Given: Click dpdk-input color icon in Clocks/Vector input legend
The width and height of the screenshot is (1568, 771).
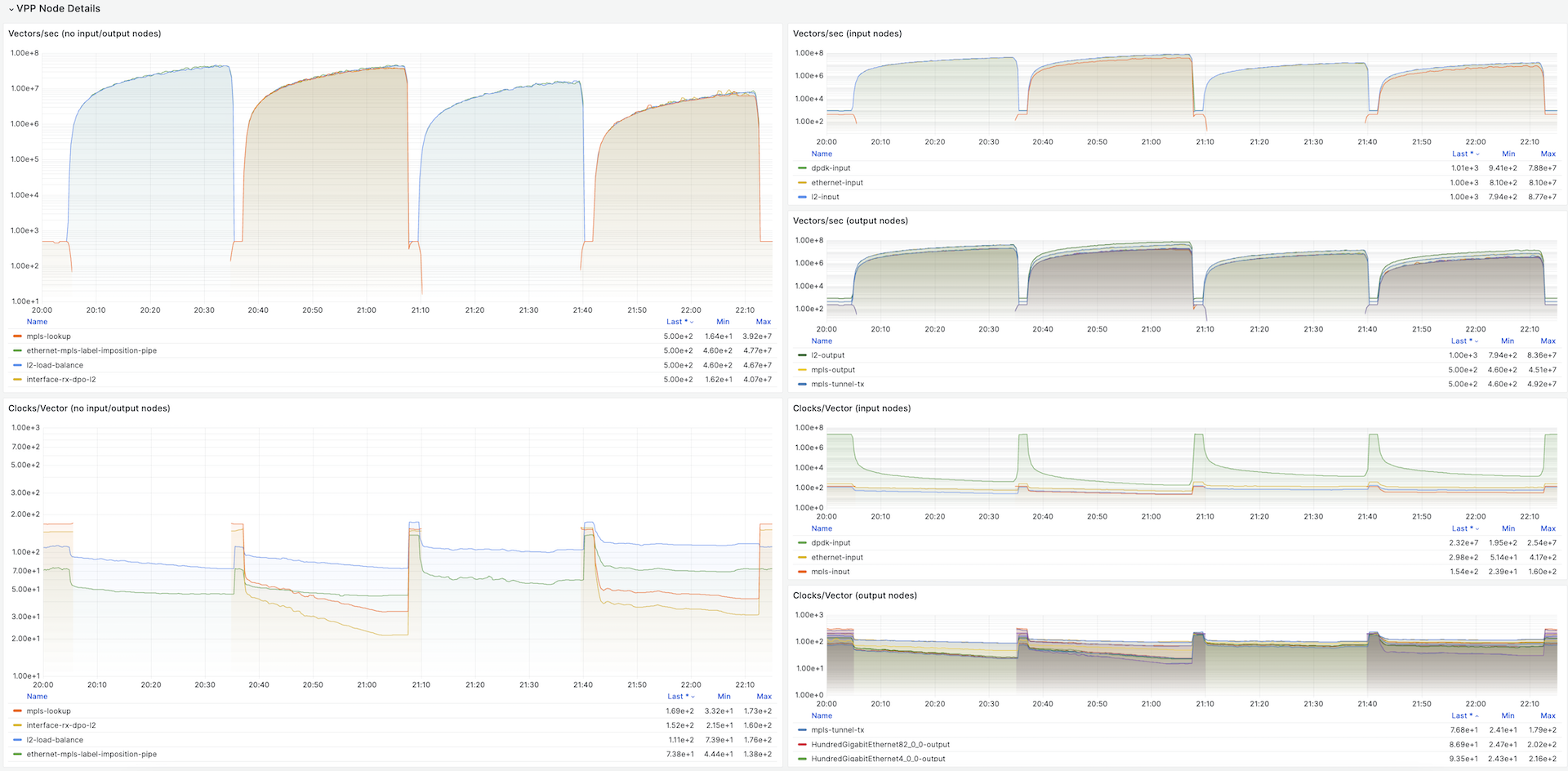Looking at the screenshot, I should (x=802, y=543).
